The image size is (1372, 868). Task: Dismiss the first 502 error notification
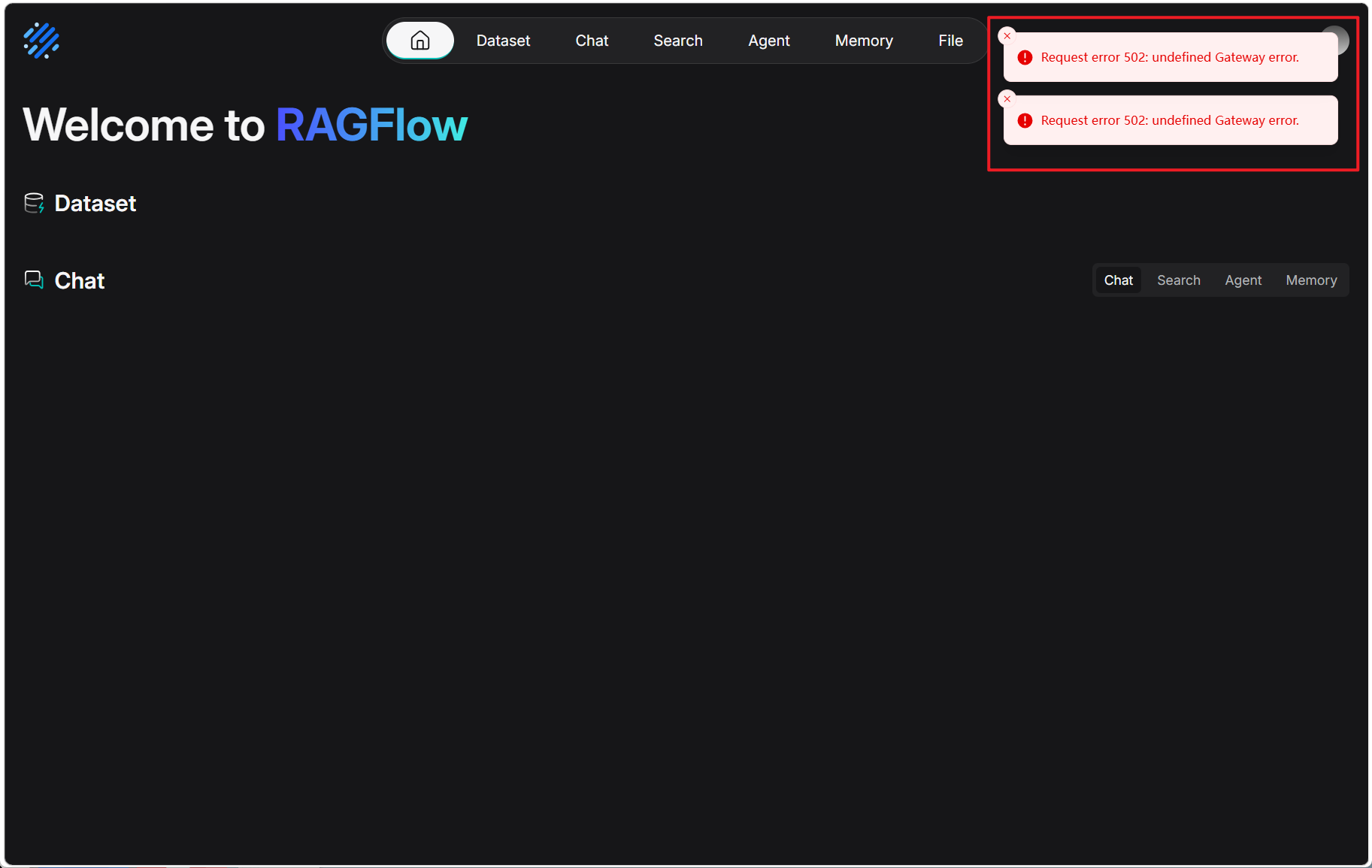pos(1007,36)
